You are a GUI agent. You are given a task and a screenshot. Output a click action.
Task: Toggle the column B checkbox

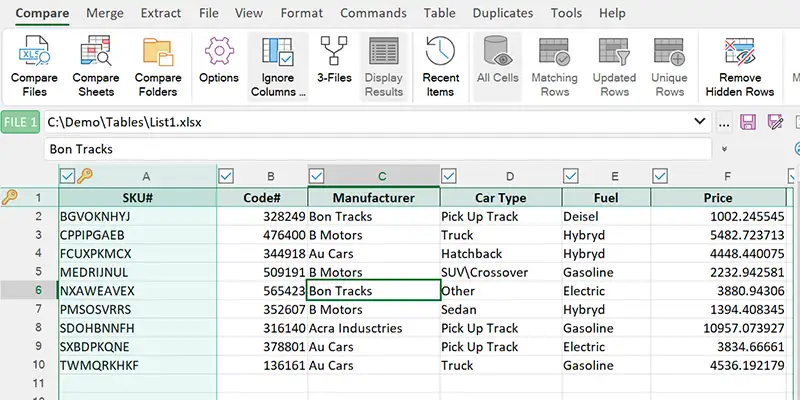point(226,176)
